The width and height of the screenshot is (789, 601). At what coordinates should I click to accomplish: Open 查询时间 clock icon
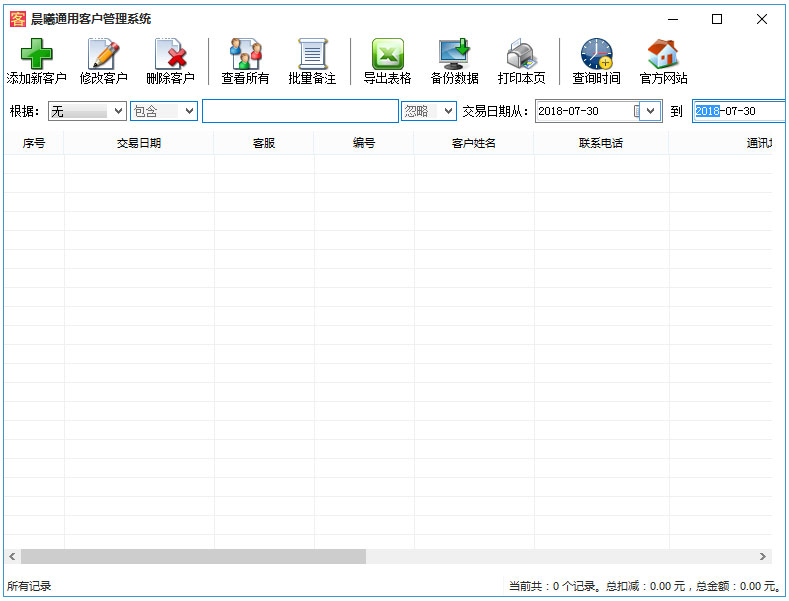click(596, 61)
